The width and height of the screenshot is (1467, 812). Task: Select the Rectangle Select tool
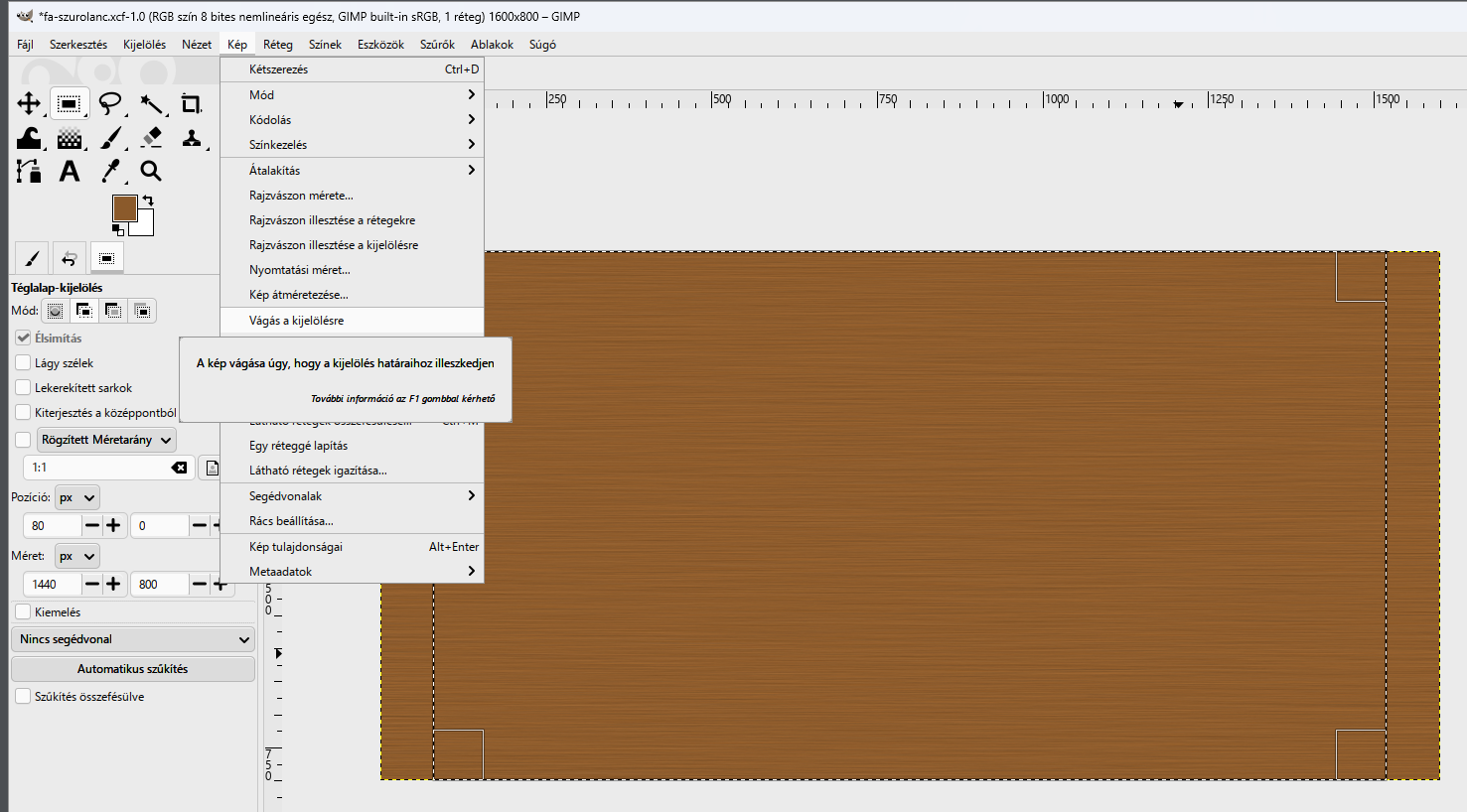[x=69, y=104]
